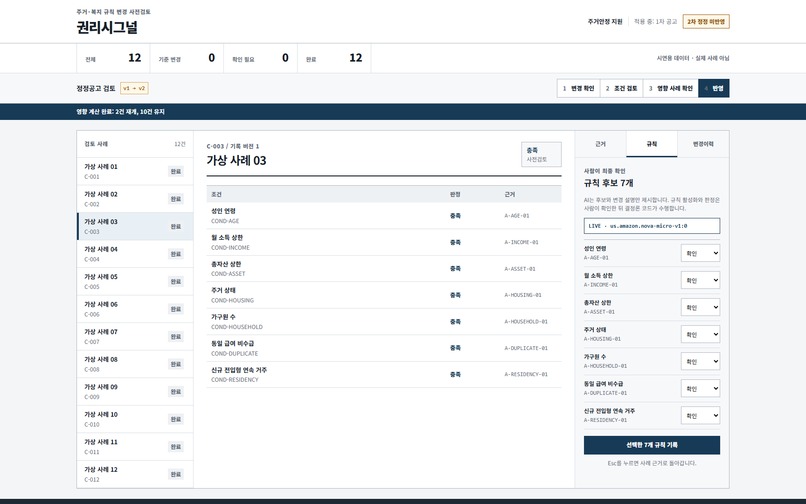Click the 완료 badge on 가상 사례 07
Screen dimensions: 806x504
176,336
